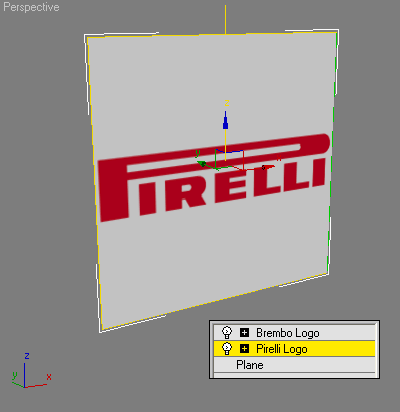The image size is (400, 412).
Task: Expand the Brembo Logo modifier
Action: pos(244,333)
